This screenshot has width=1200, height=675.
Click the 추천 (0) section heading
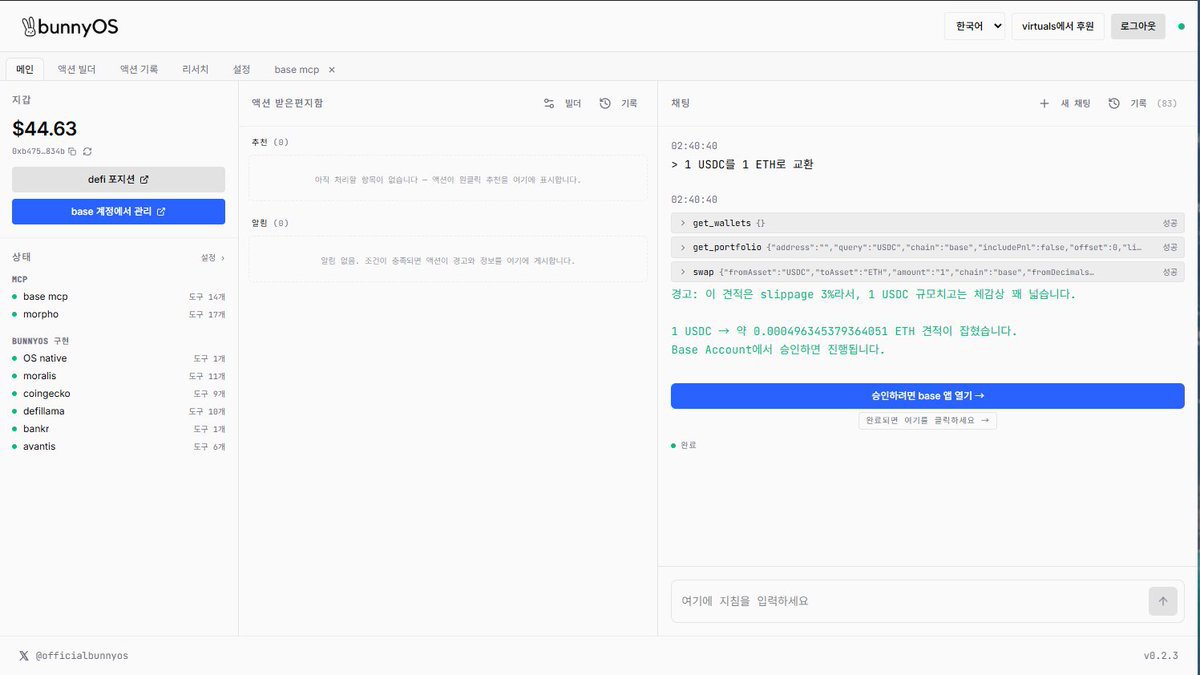[x=270, y=142]
